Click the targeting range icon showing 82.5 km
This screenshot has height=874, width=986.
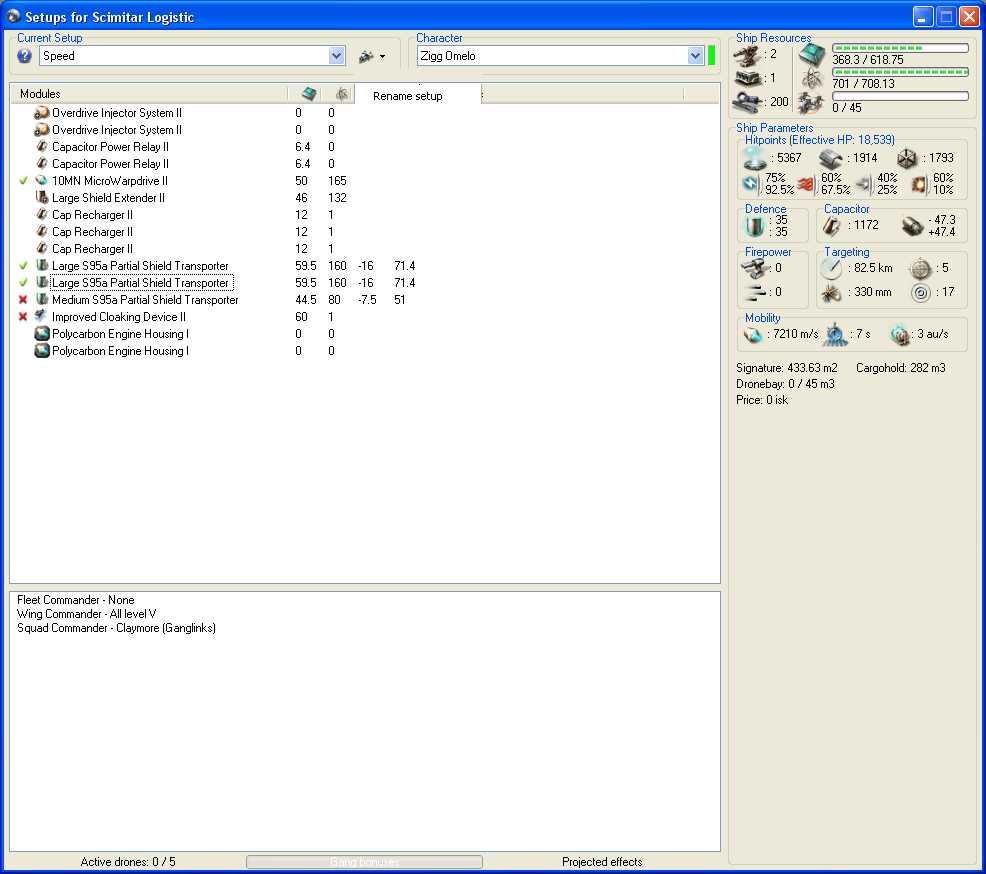[831, 268]
